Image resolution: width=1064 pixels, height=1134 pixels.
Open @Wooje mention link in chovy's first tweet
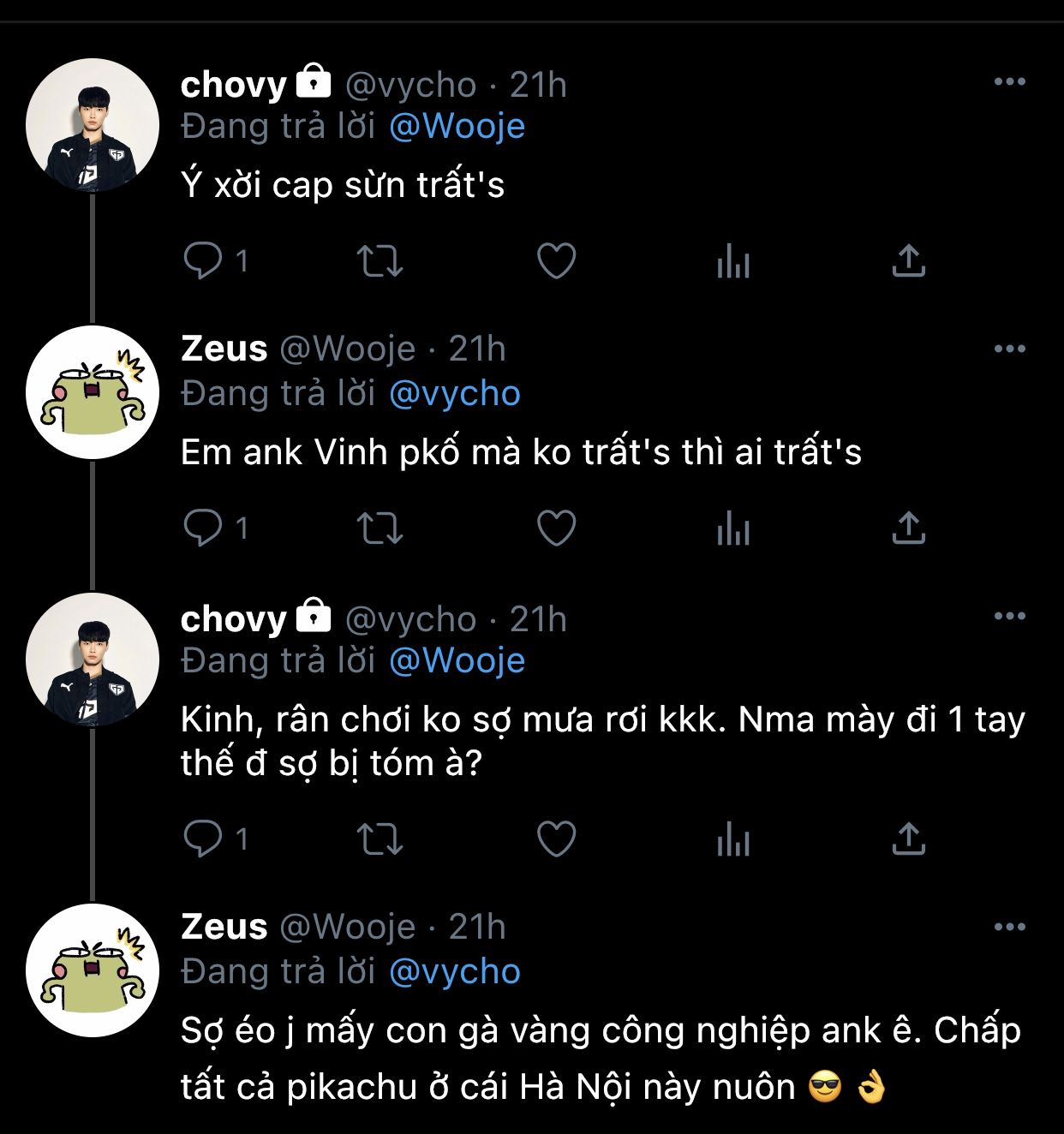pyautogui.click(x=457, y=127)
